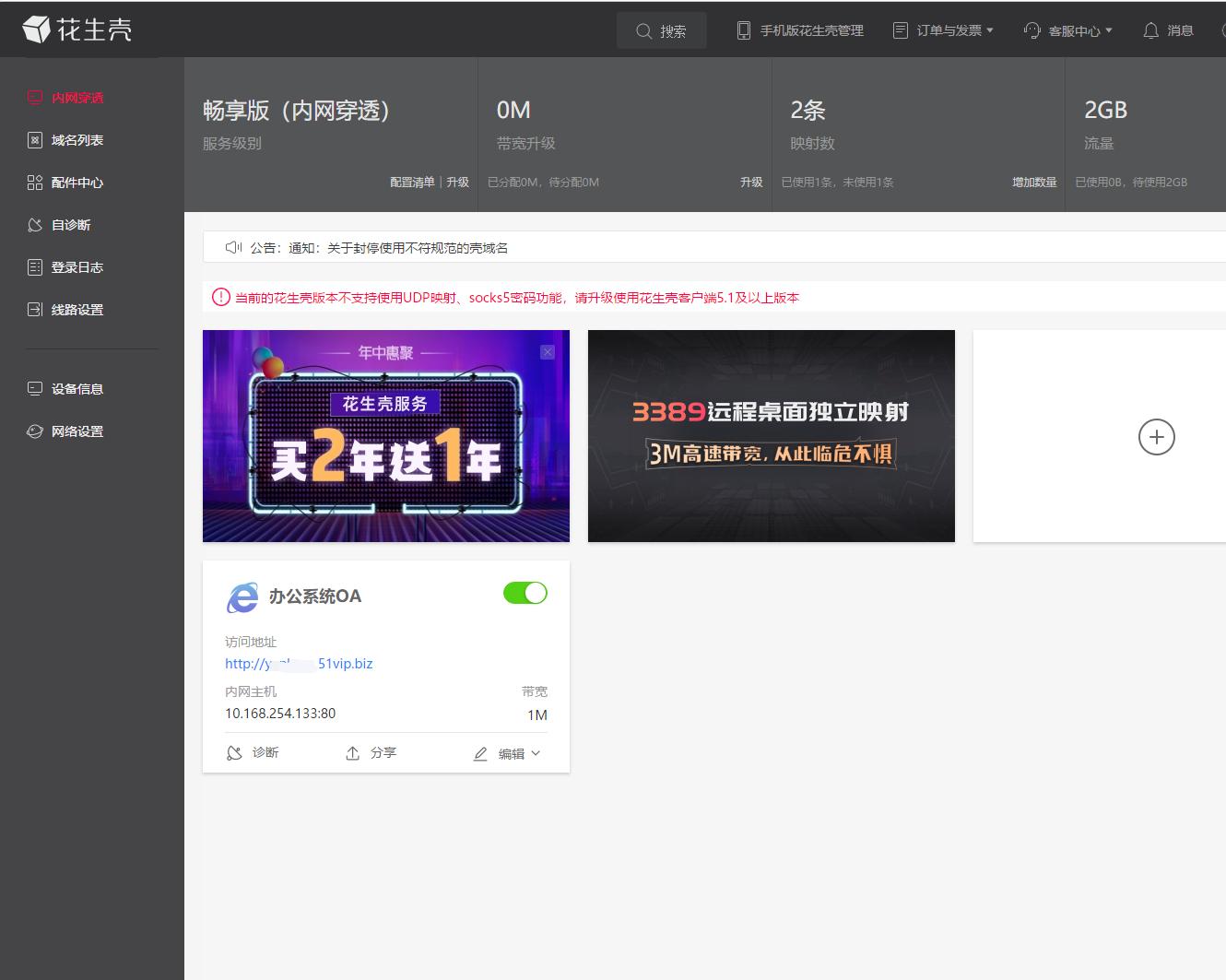The image size is (1226, 980).
Task: Click 增加数量 under 映射数
Action: 1034,183
